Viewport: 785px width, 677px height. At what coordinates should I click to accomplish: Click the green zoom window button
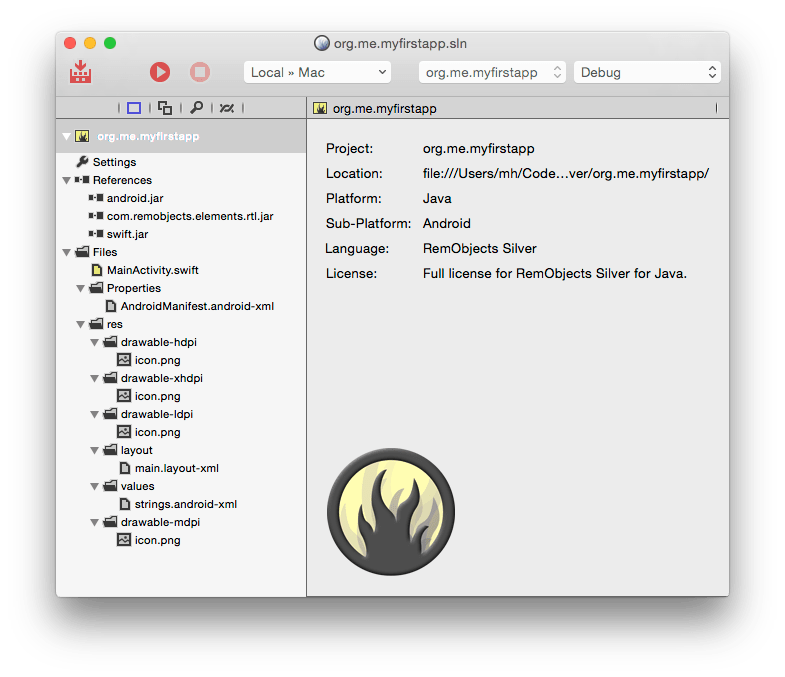(x=110, y=43)
